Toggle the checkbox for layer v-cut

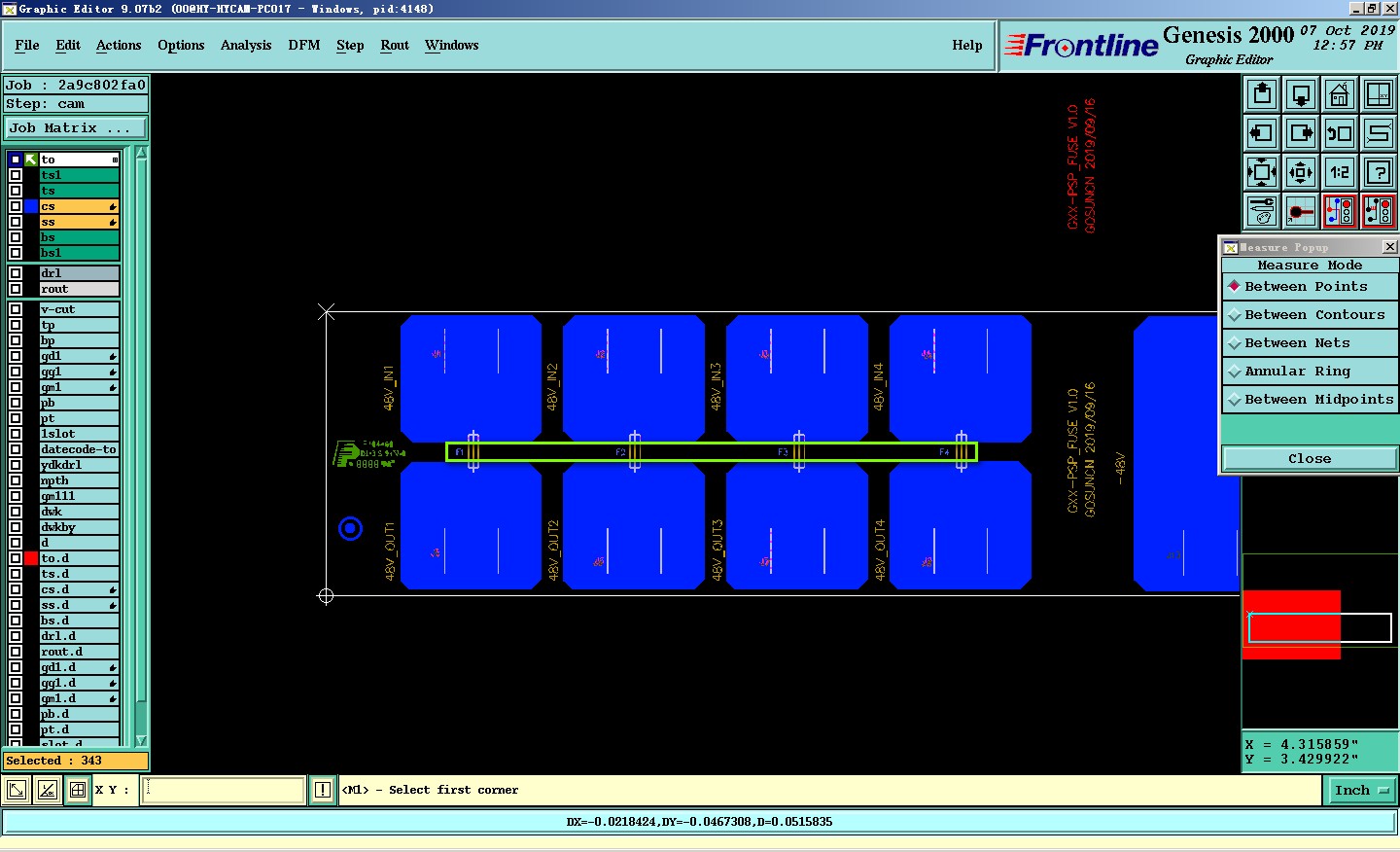(16, 309)
